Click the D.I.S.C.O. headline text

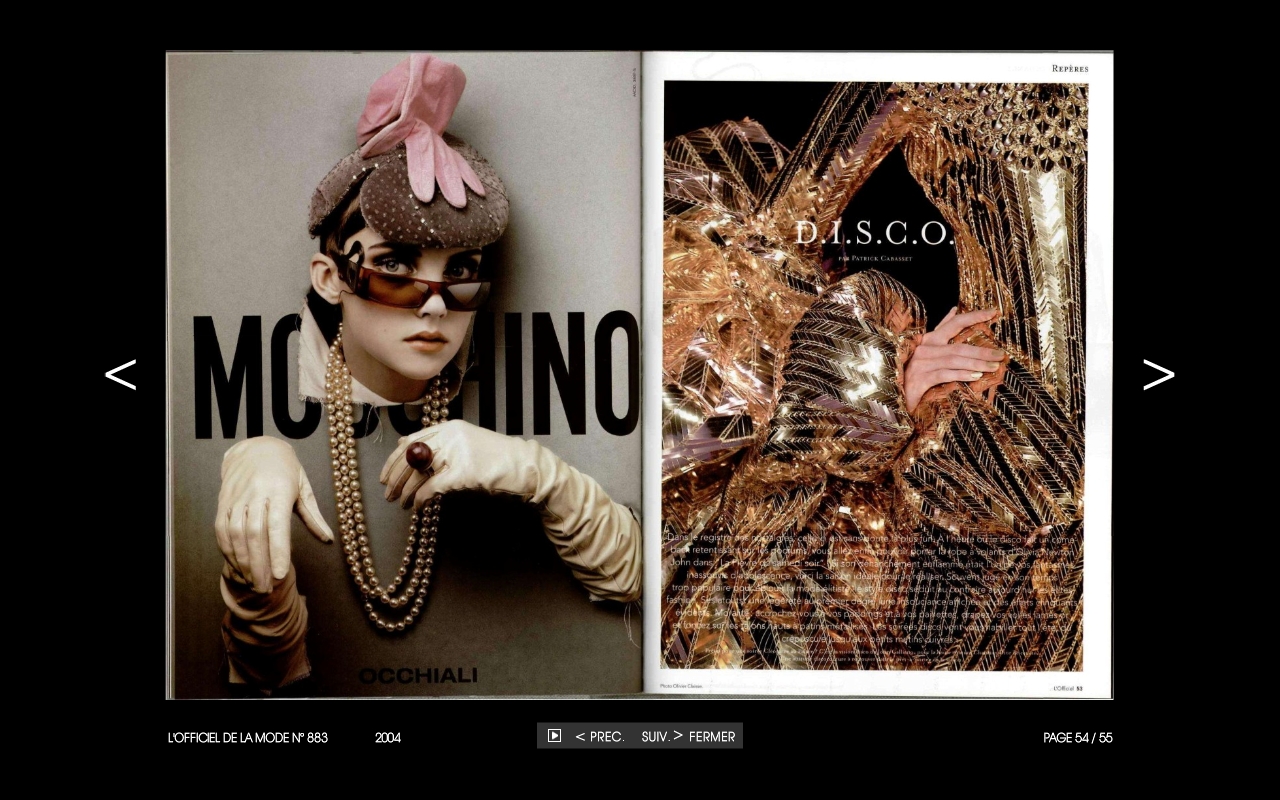point(874,234)
